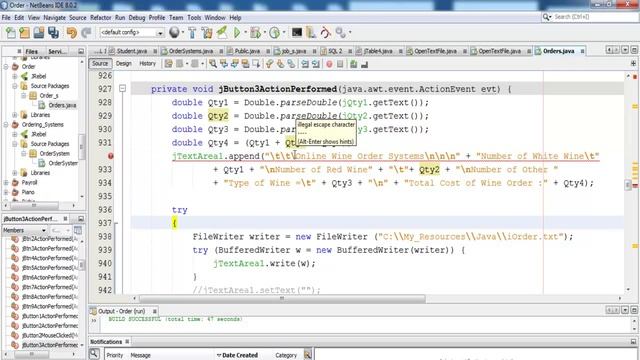Click the Debug Project icon
The height and width of the screenshot is (360, 640).
tap(256, 33)
